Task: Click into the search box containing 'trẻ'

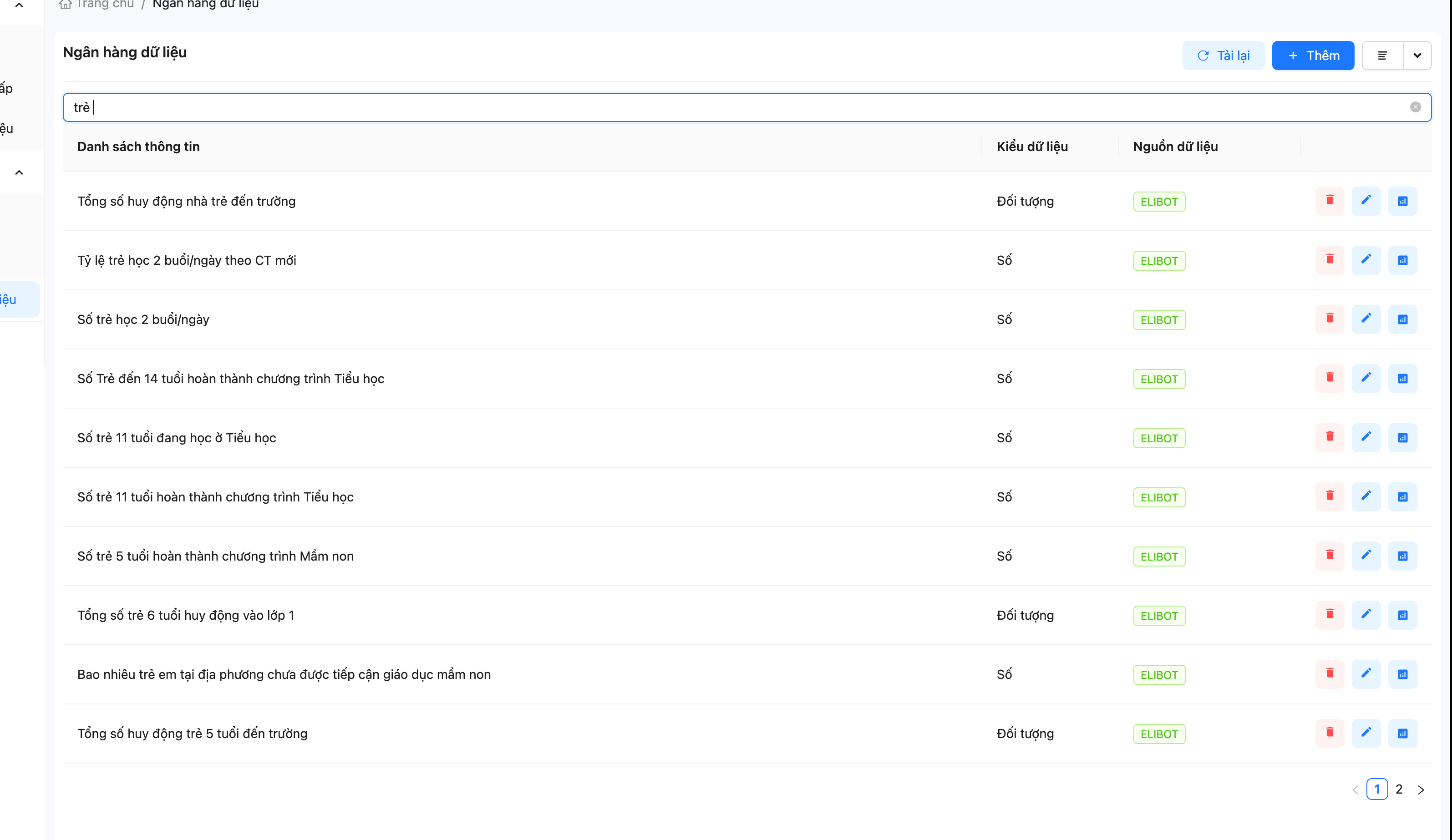Action: tap(691, 107)
